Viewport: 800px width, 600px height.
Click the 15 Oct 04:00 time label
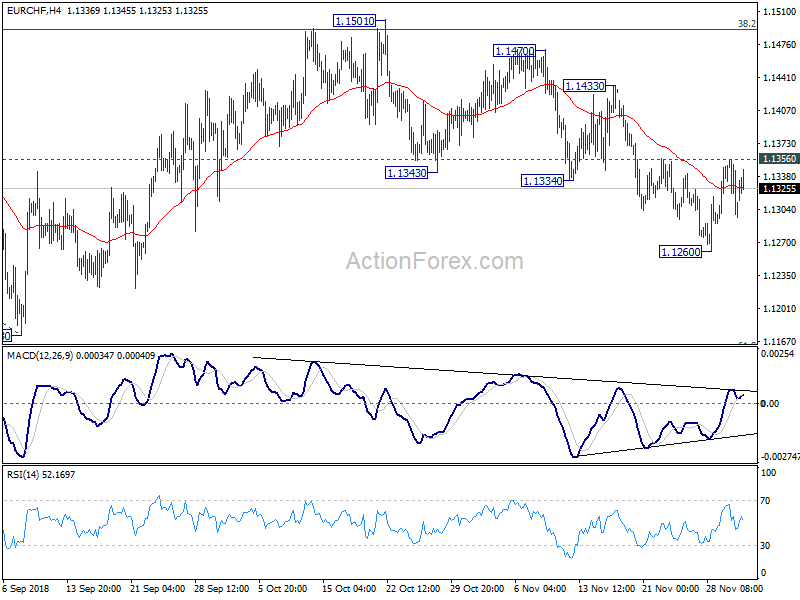point(349,588)
